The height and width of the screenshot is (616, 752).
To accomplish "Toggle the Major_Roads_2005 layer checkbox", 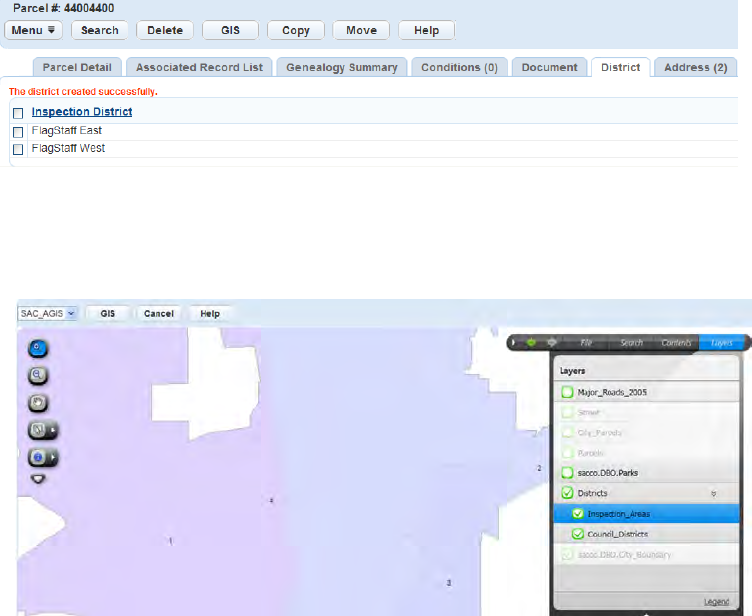I will [567, 392].
